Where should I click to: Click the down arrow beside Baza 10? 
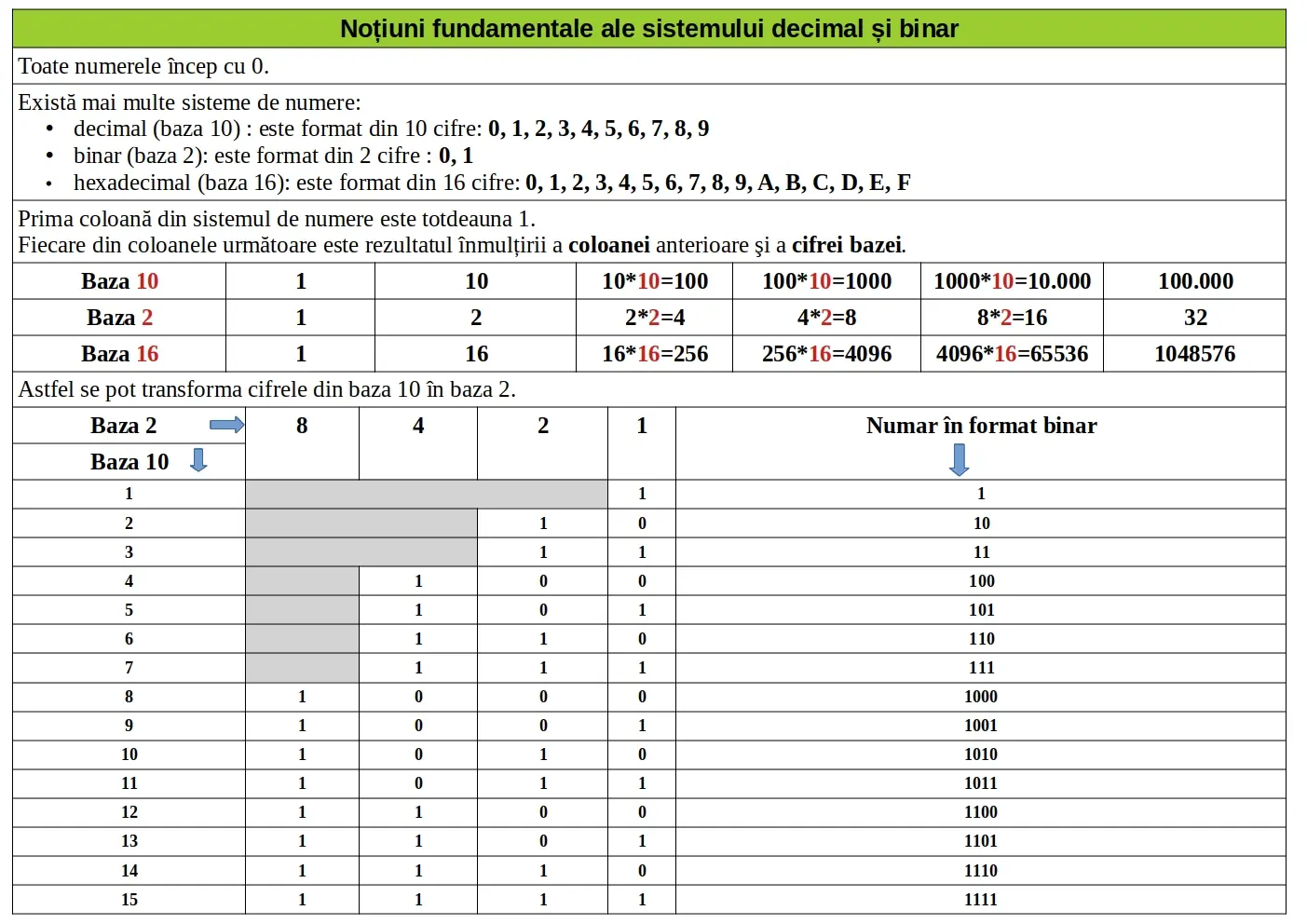(197, 460)
